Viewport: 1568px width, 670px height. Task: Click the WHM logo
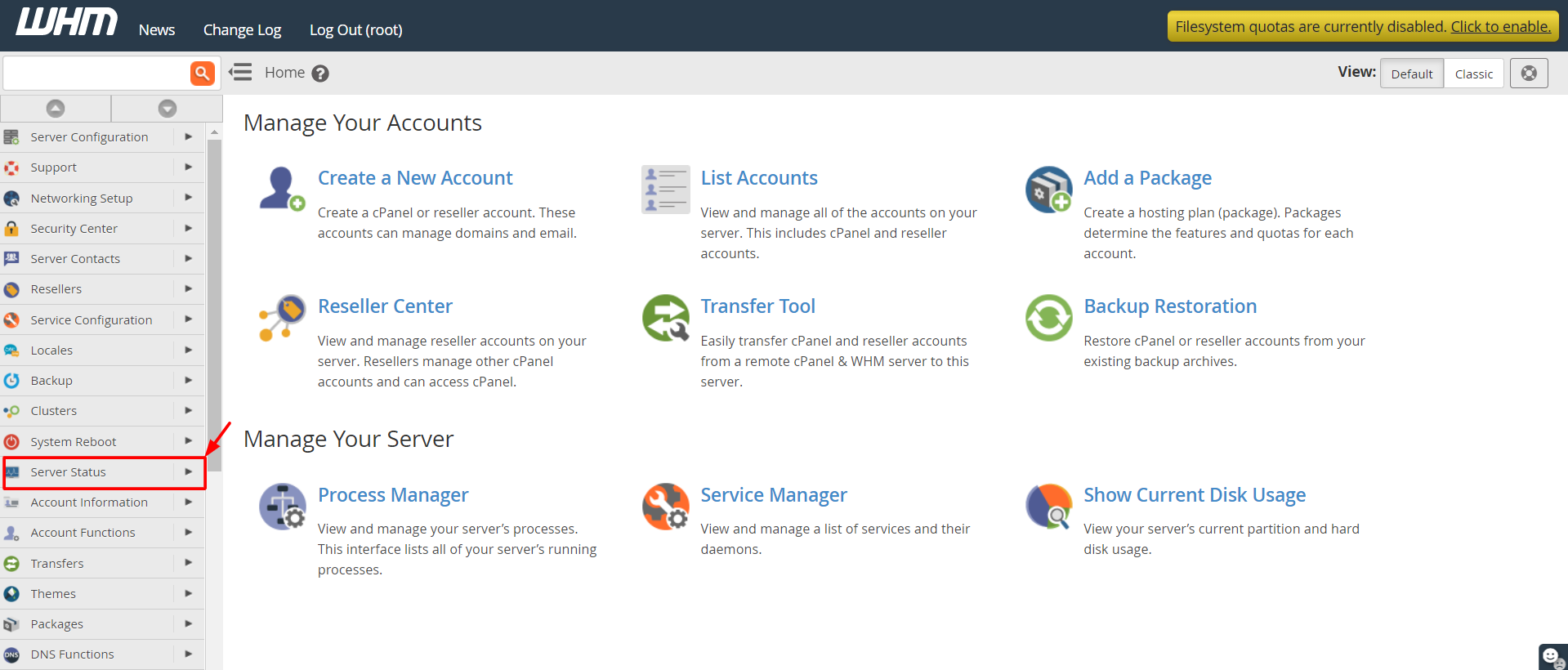point(67,22)
